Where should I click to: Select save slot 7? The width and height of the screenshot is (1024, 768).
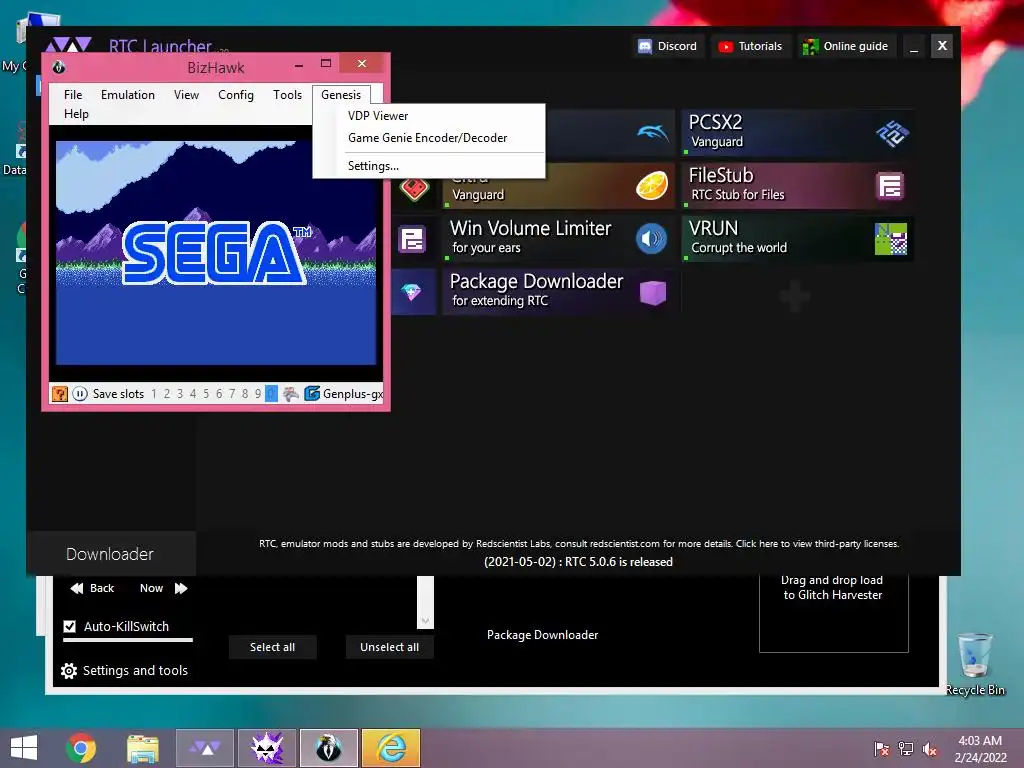tap(232, 394)
